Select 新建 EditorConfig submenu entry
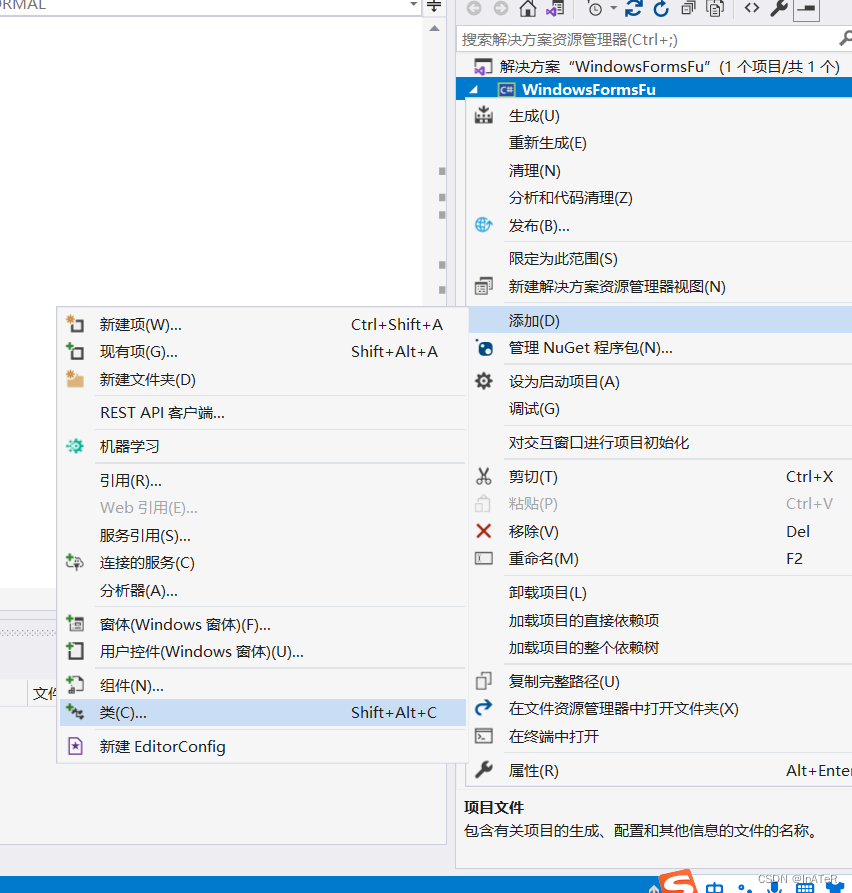This screenshot has height=893, width=852. 263,747
